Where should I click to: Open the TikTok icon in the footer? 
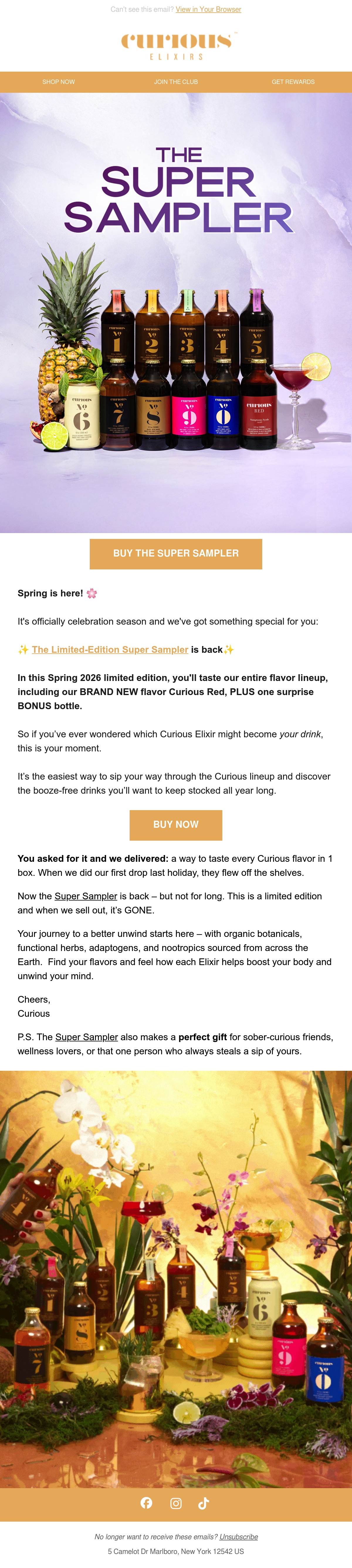coord(204,1503)
